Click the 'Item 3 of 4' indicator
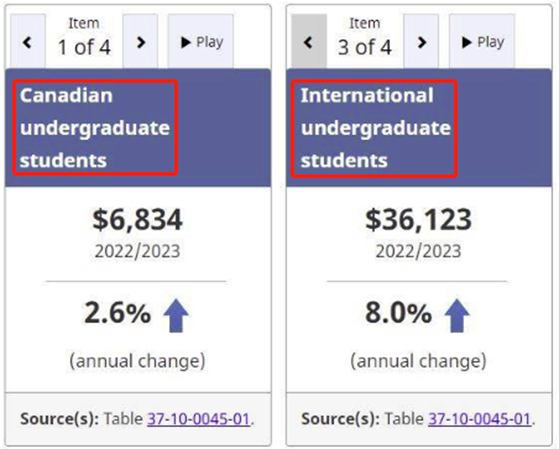This screenshot has width=559, height=449. 365,37
